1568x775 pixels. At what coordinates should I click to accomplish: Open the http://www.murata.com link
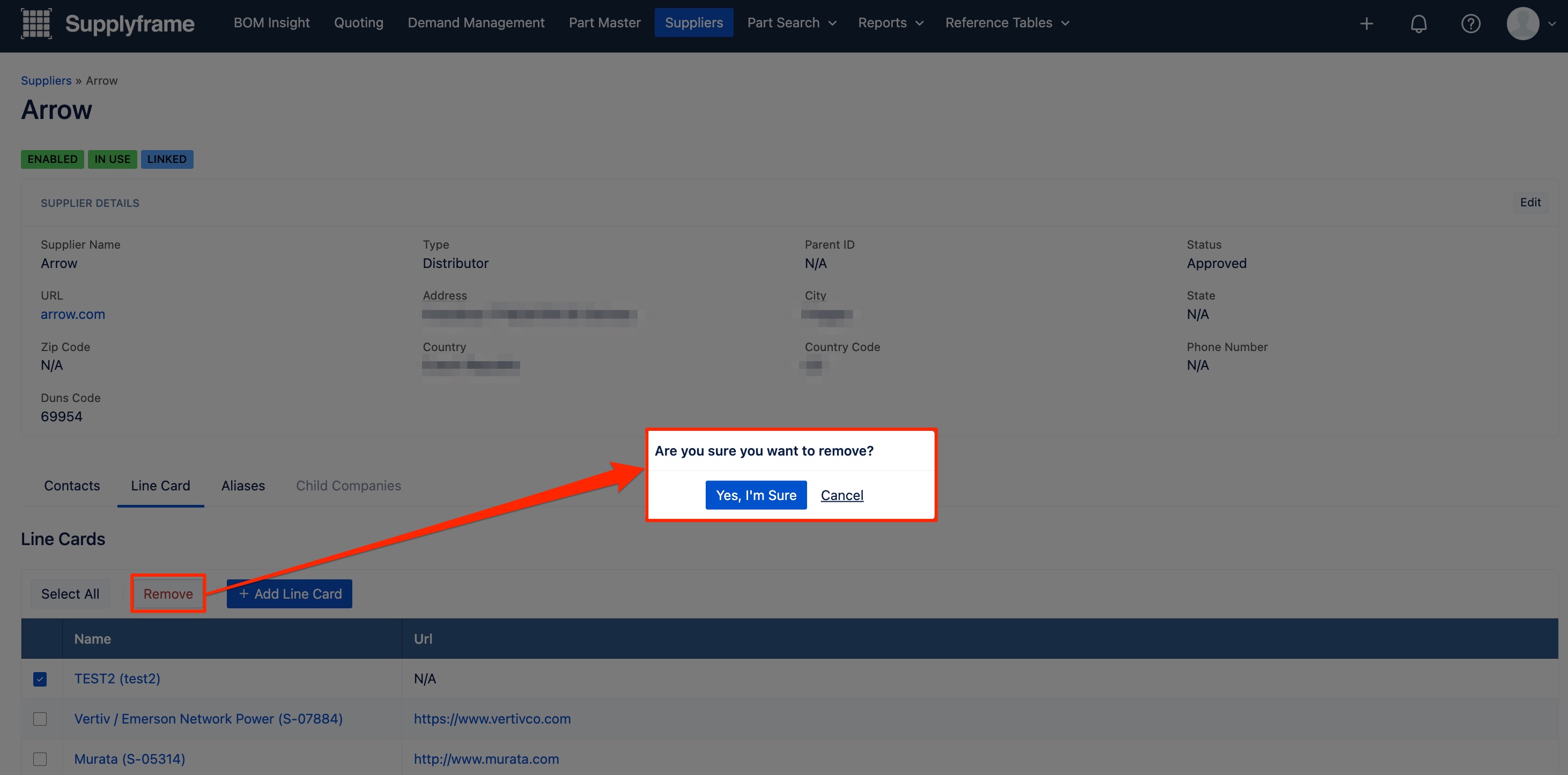[486, 758]
